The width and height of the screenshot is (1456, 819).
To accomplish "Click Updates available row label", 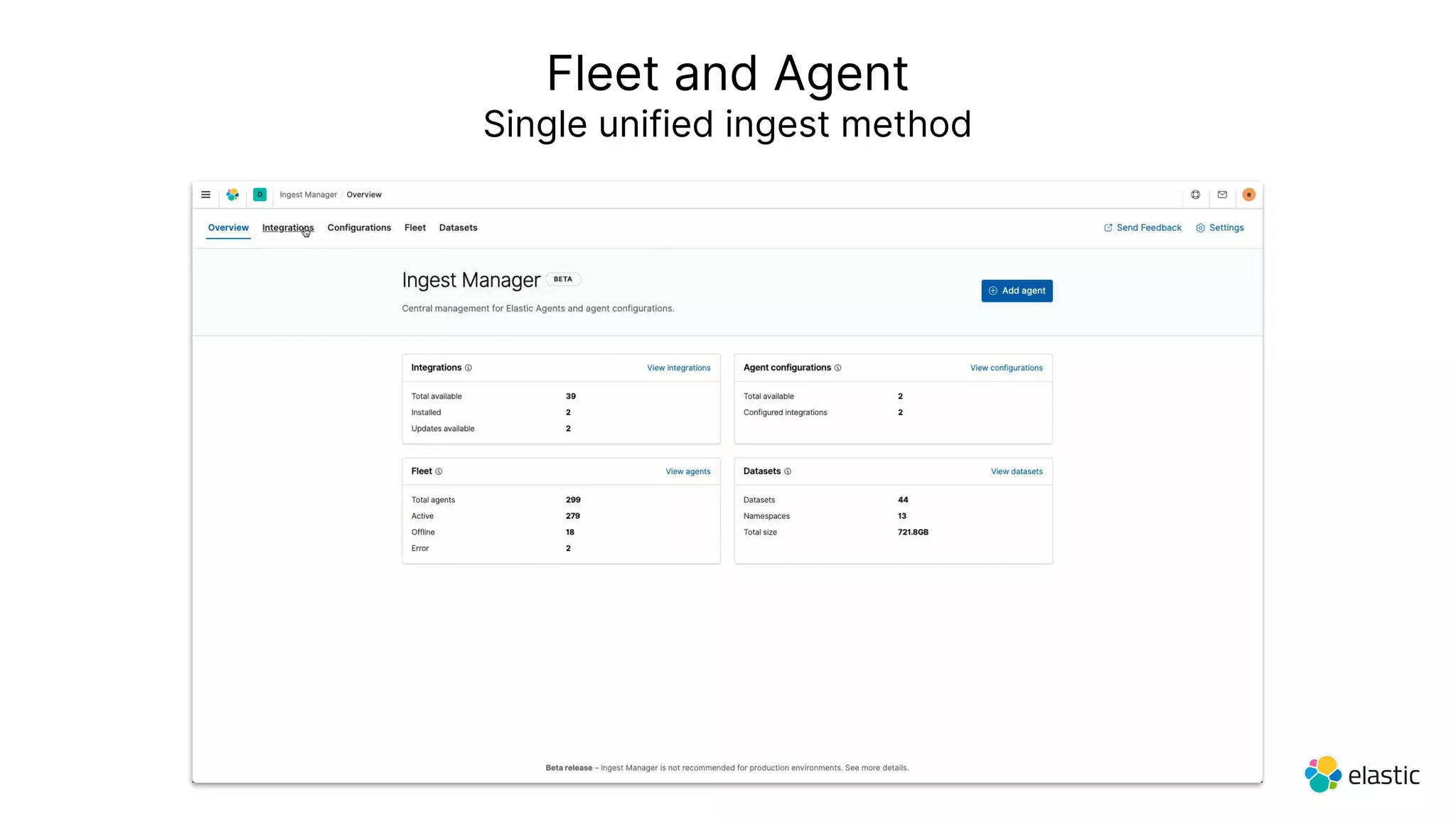I will 442,429.
